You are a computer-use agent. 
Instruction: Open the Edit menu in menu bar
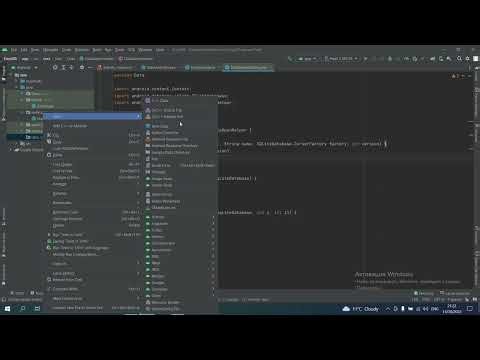click(24, 50)
